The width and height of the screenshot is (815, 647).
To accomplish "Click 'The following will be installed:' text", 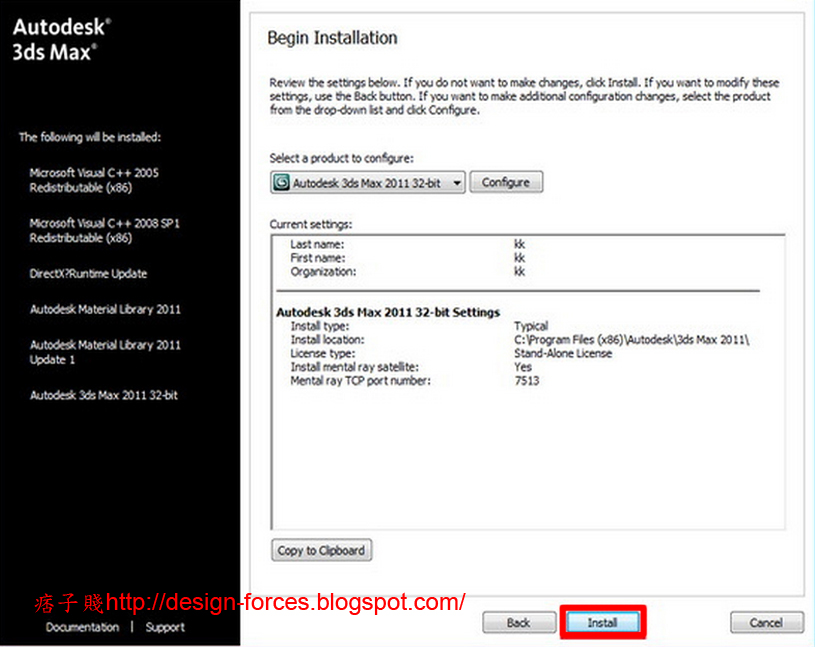I will (90, 137).
